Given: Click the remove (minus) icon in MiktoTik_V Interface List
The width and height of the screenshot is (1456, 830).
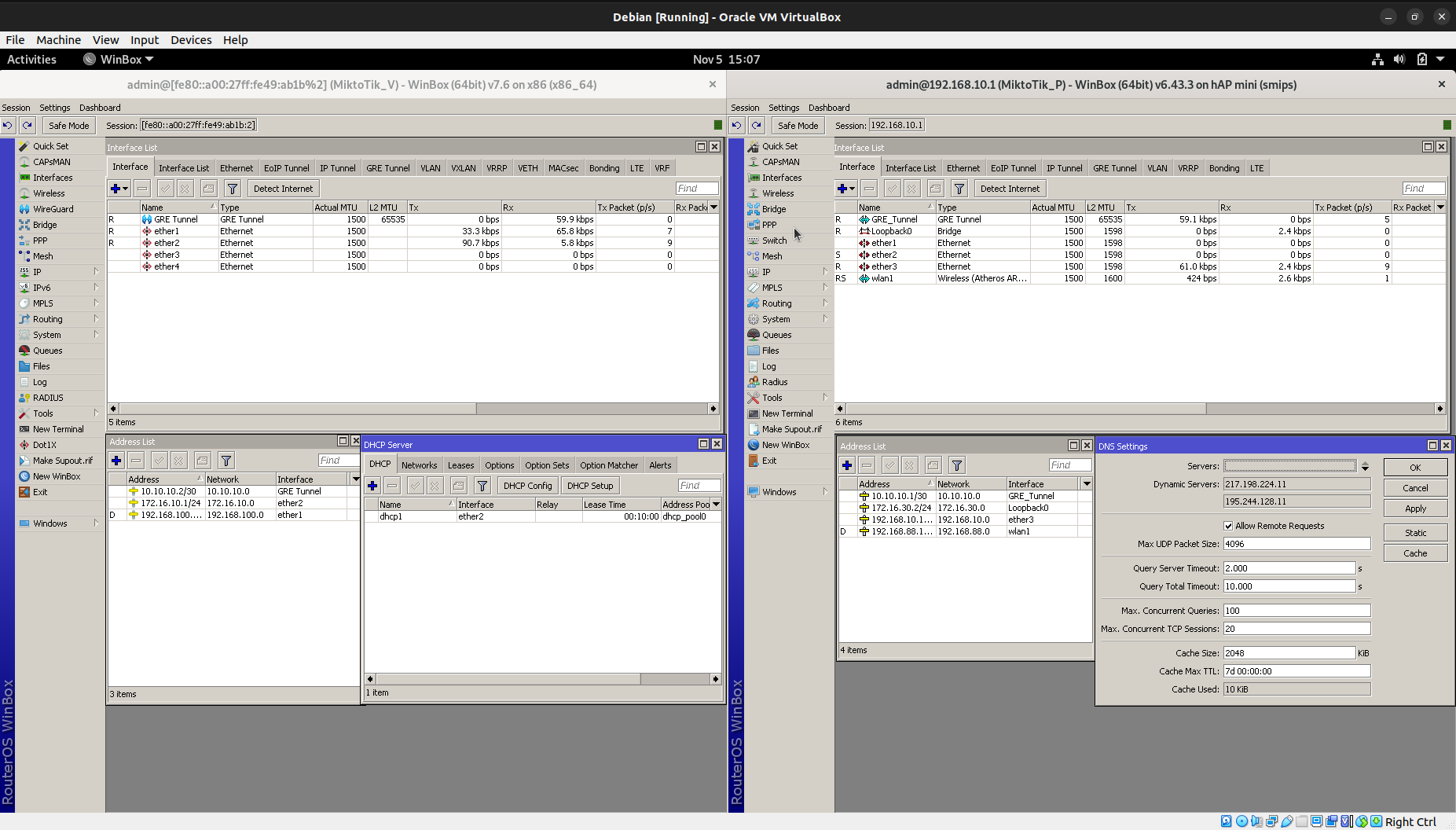Looking at the screenshot, I should (142, 189).
